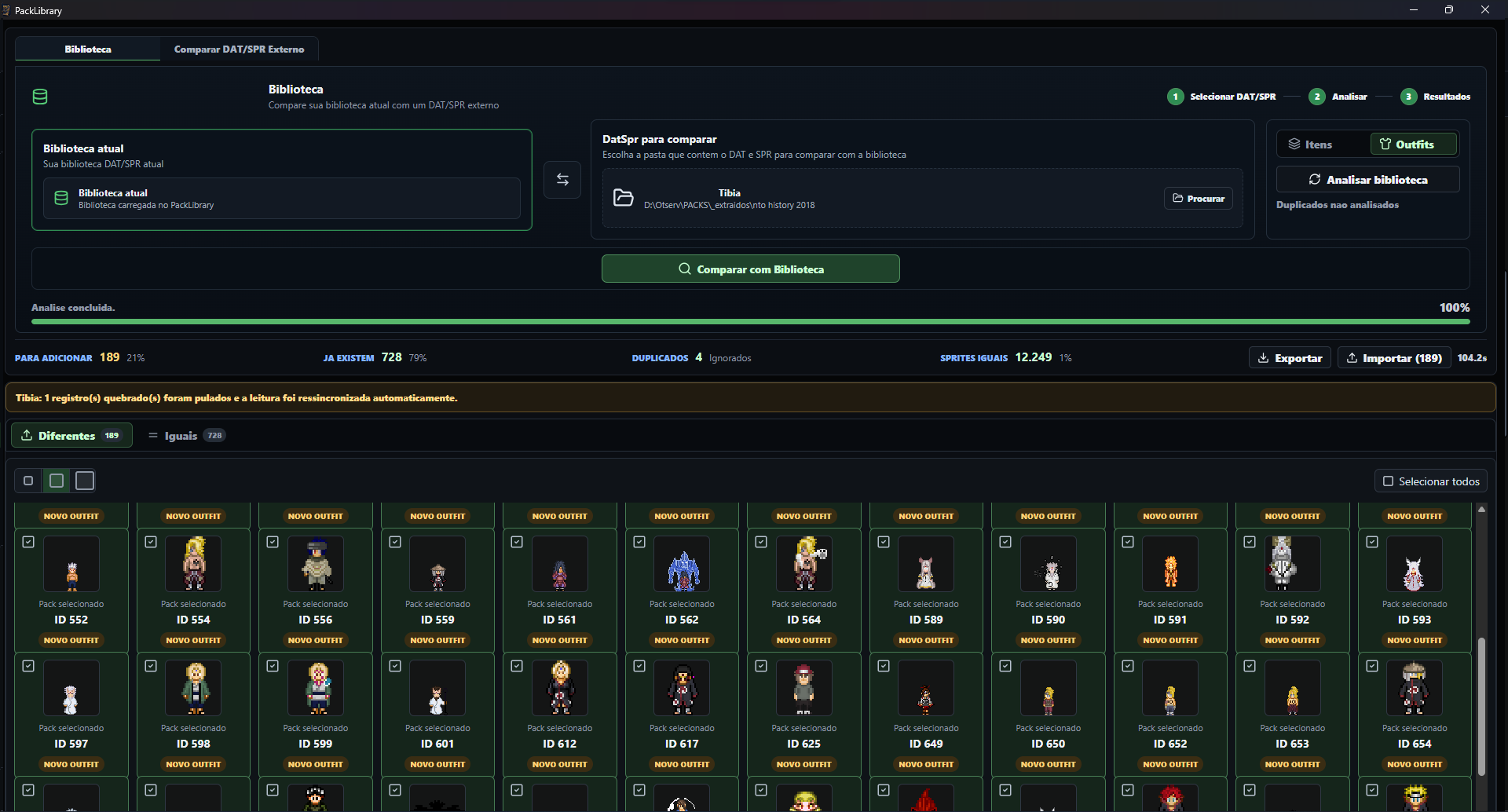1508x812 pixels.
Task: Minimize the PackLibrary window
Action: point(1413,9)
